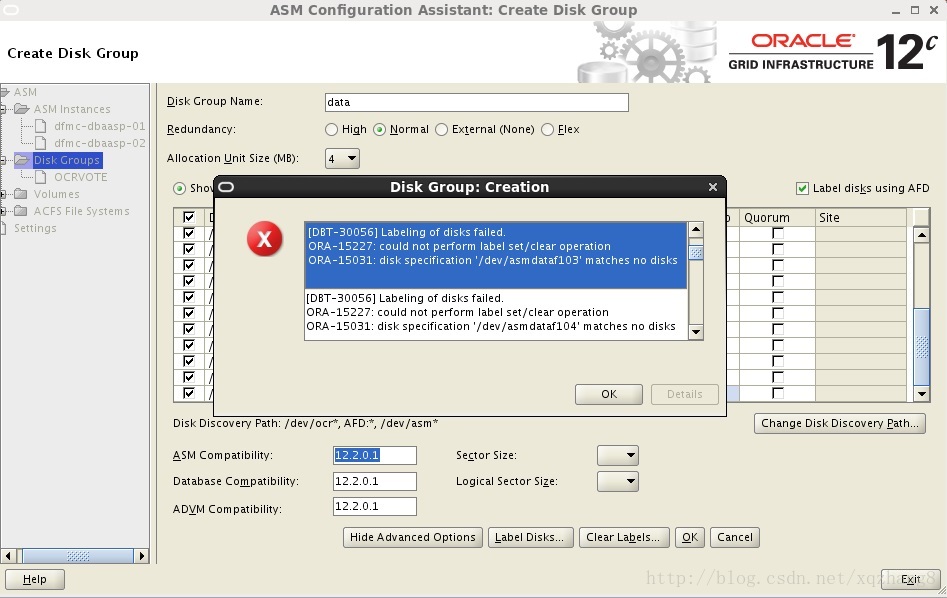Check the Quorum box in the last disk row
The width and height of the screenshot is (947, 598).
778,393
